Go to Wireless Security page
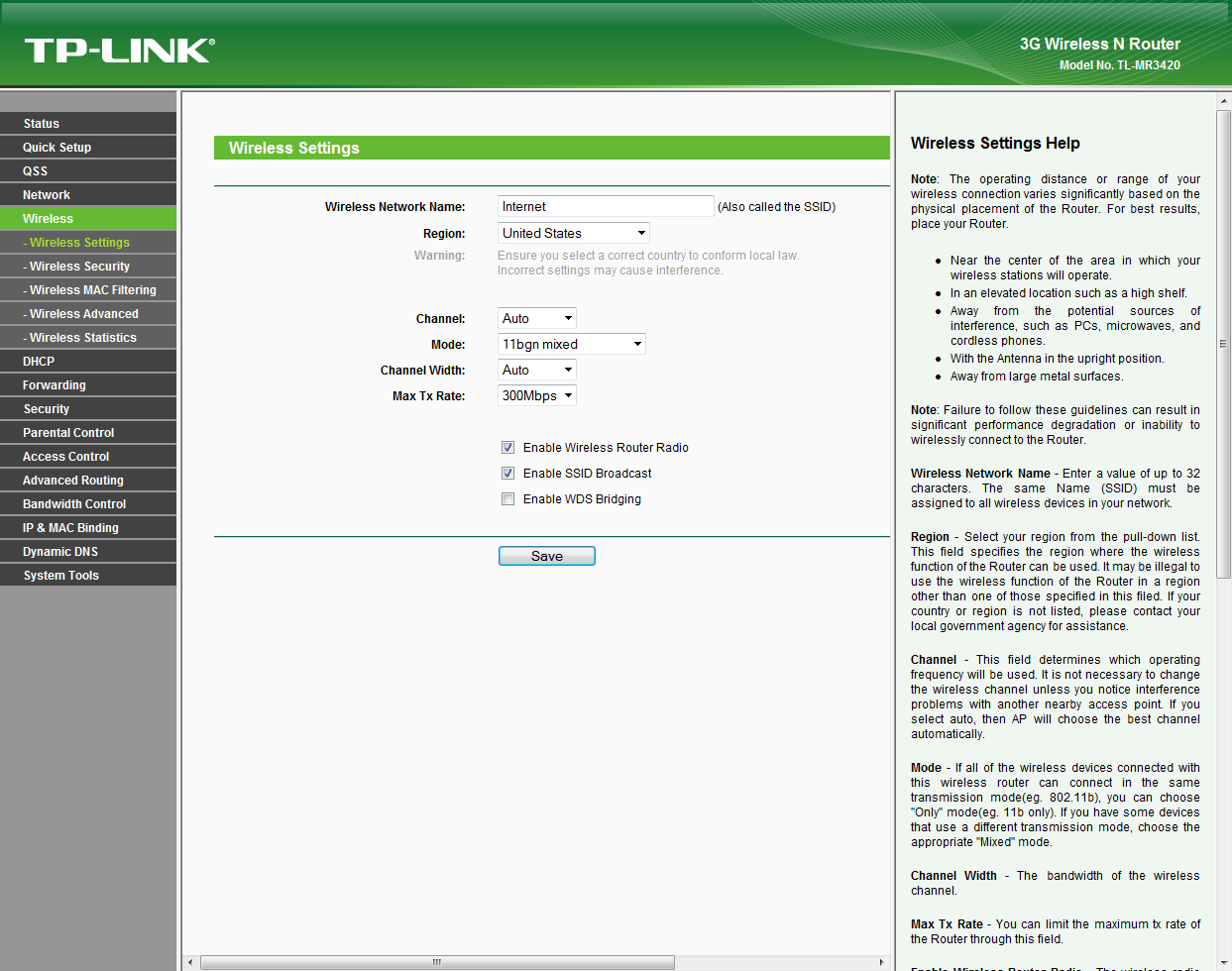This screenshot has width=1232, height=971. click(x=88, y=267)
